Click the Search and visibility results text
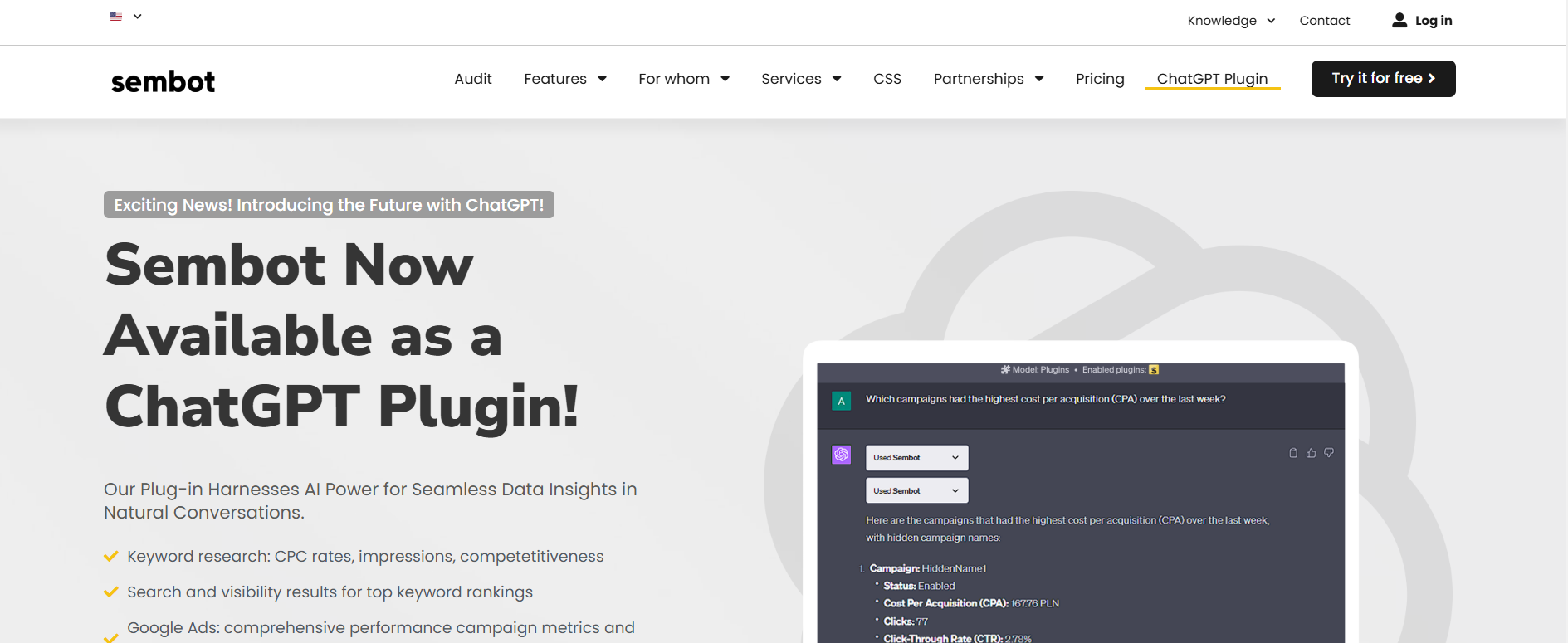Viewport: 1568px width, 643px height. [x=330, y=592]
